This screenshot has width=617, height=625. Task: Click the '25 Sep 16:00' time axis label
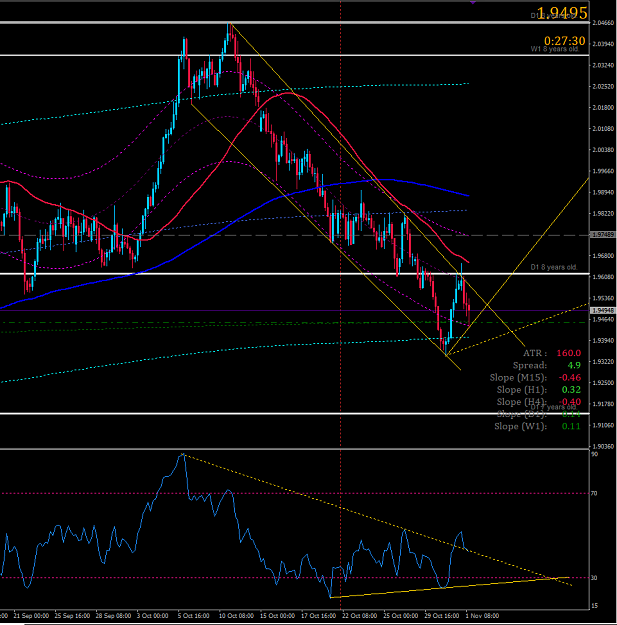click(x=72, y=616)
